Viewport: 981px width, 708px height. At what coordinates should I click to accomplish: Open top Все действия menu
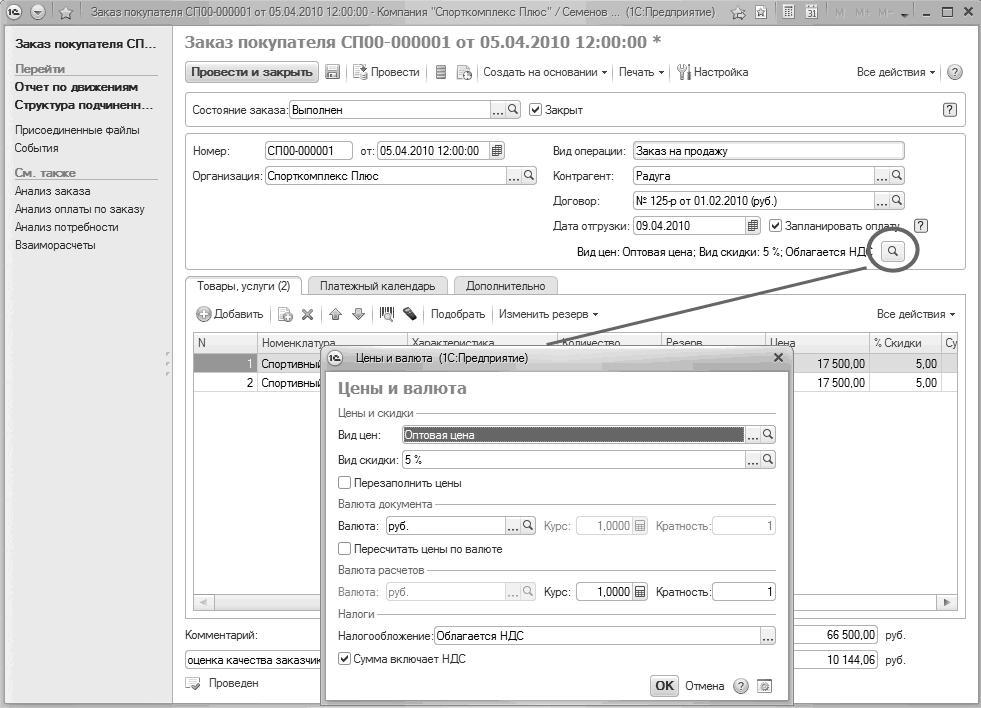(x=895, y=72)
